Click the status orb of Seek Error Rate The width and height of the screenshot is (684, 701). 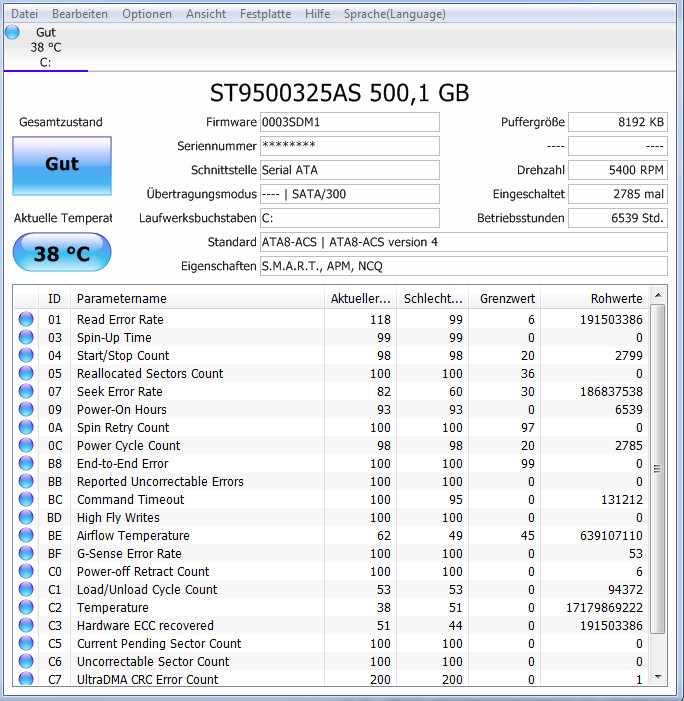[26, 391]
